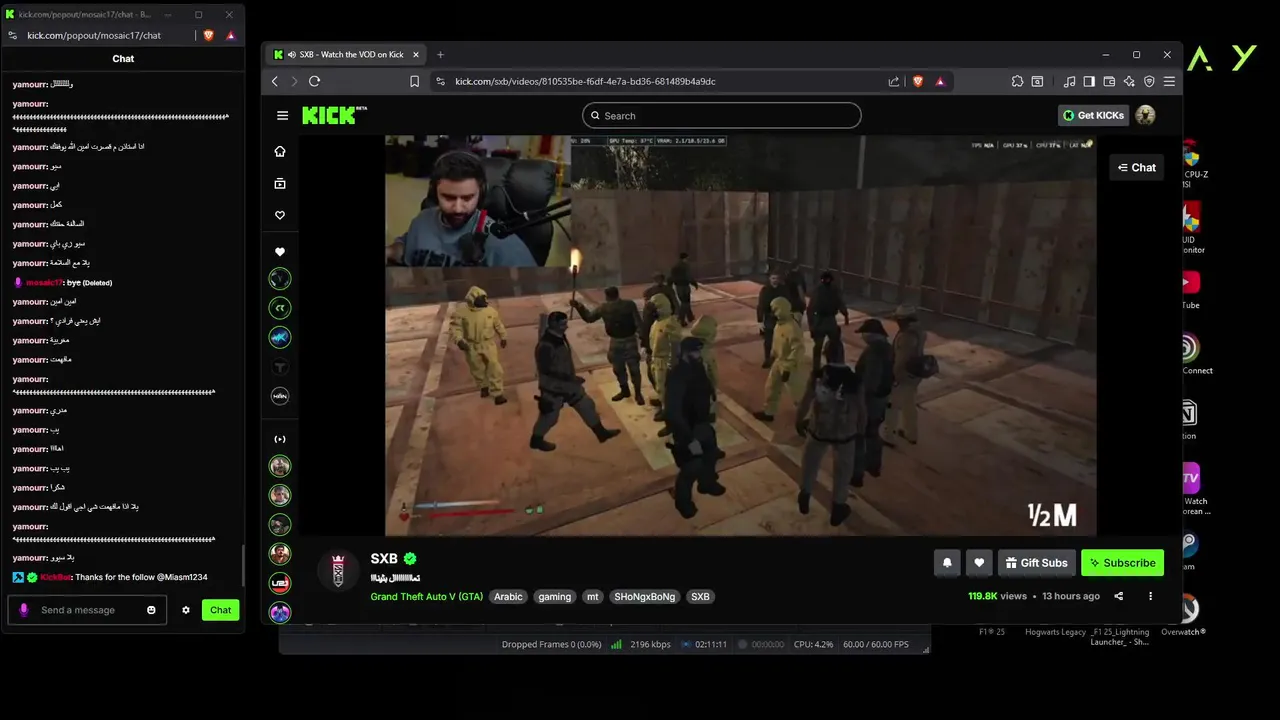Select the SXB - Watch the VOD tab
The width and height of the screenshot is (1280, 720).
[347, 54]
